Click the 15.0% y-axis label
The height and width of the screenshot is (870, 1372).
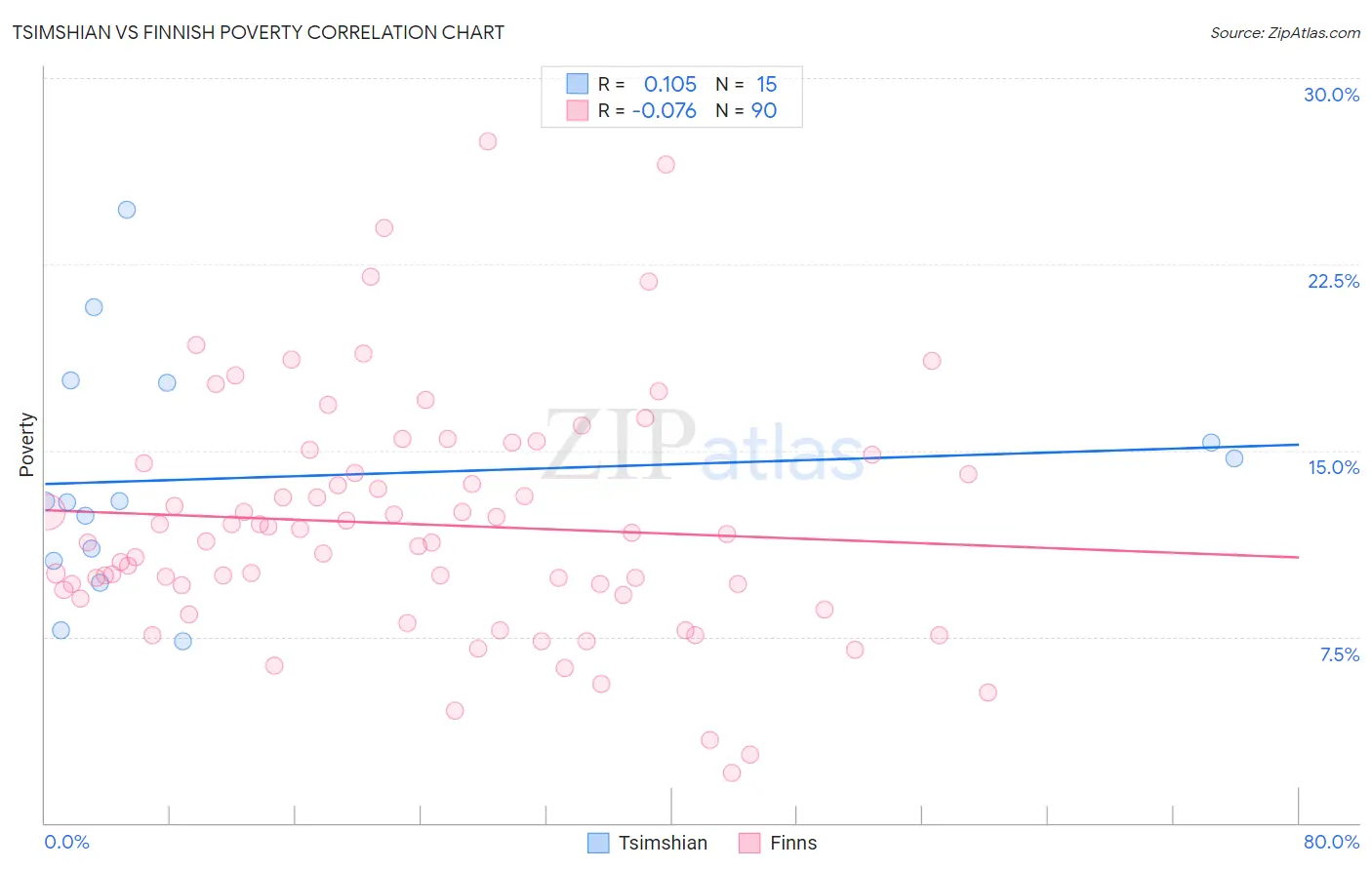click(1333, 467)
